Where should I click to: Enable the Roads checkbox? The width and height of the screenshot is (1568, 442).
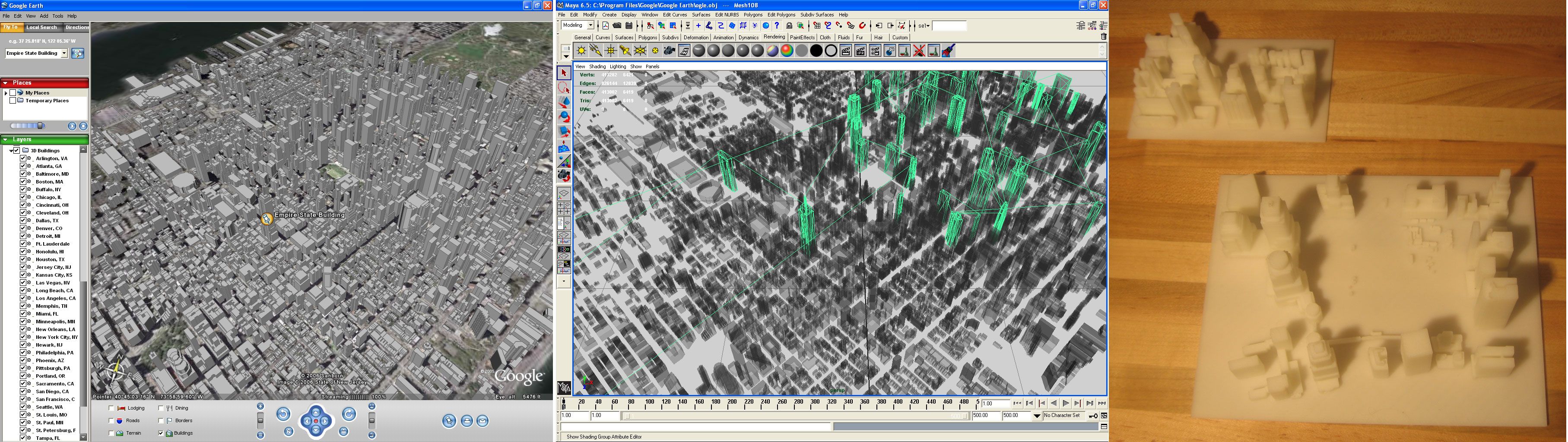(111, 421)
